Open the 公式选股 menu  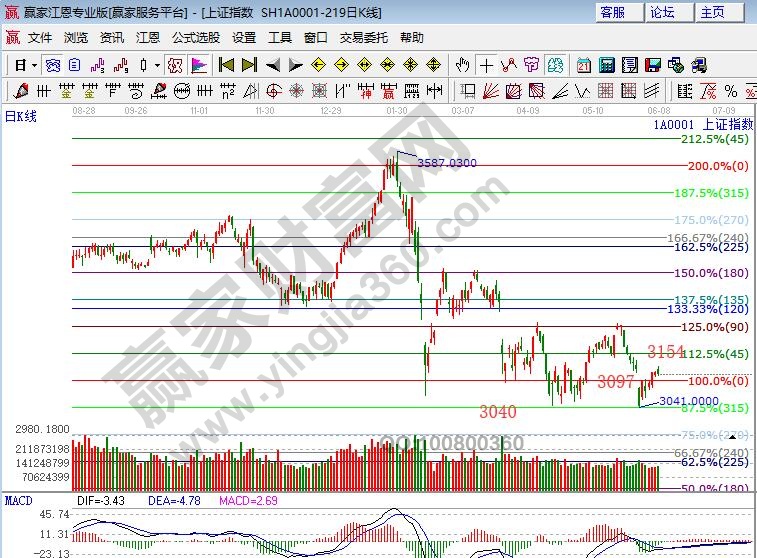pyautogui.click(x=195, y=38)
